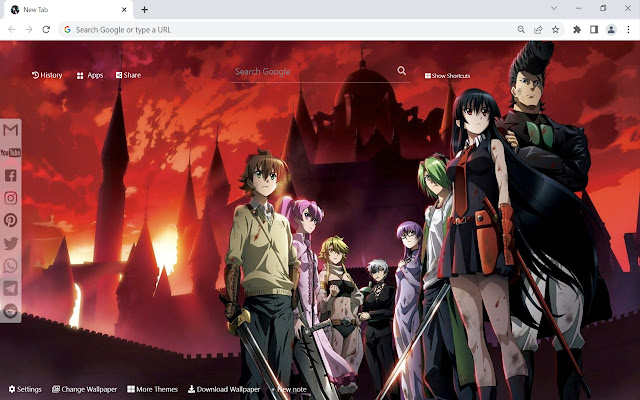640x400 pixels.
Task: Toggle Show Shortcuts
Action: [447, 76]
